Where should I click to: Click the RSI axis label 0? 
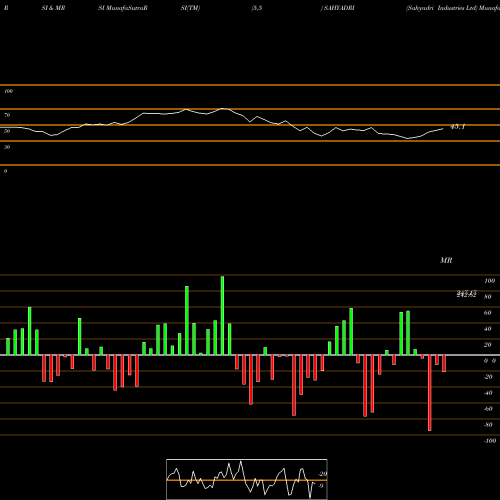(x=5, y=171)
